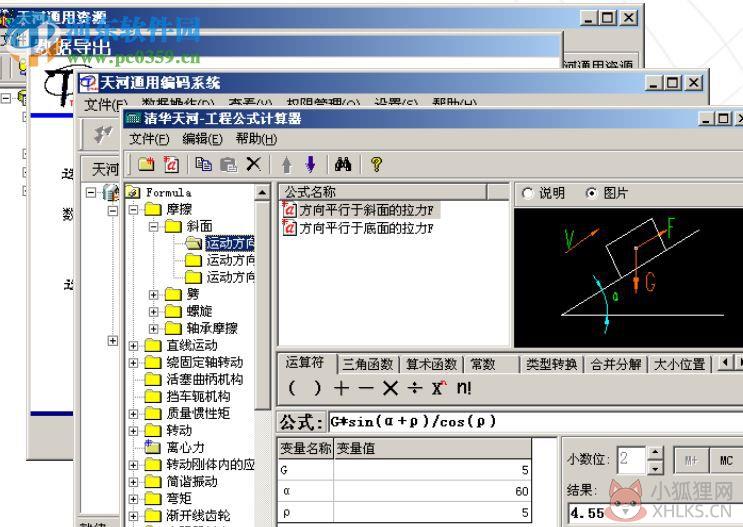The width and height of the screenshot is (743, 527).
Task: Expand the 绕固定轴转动 folder
Action: point(133,363)
